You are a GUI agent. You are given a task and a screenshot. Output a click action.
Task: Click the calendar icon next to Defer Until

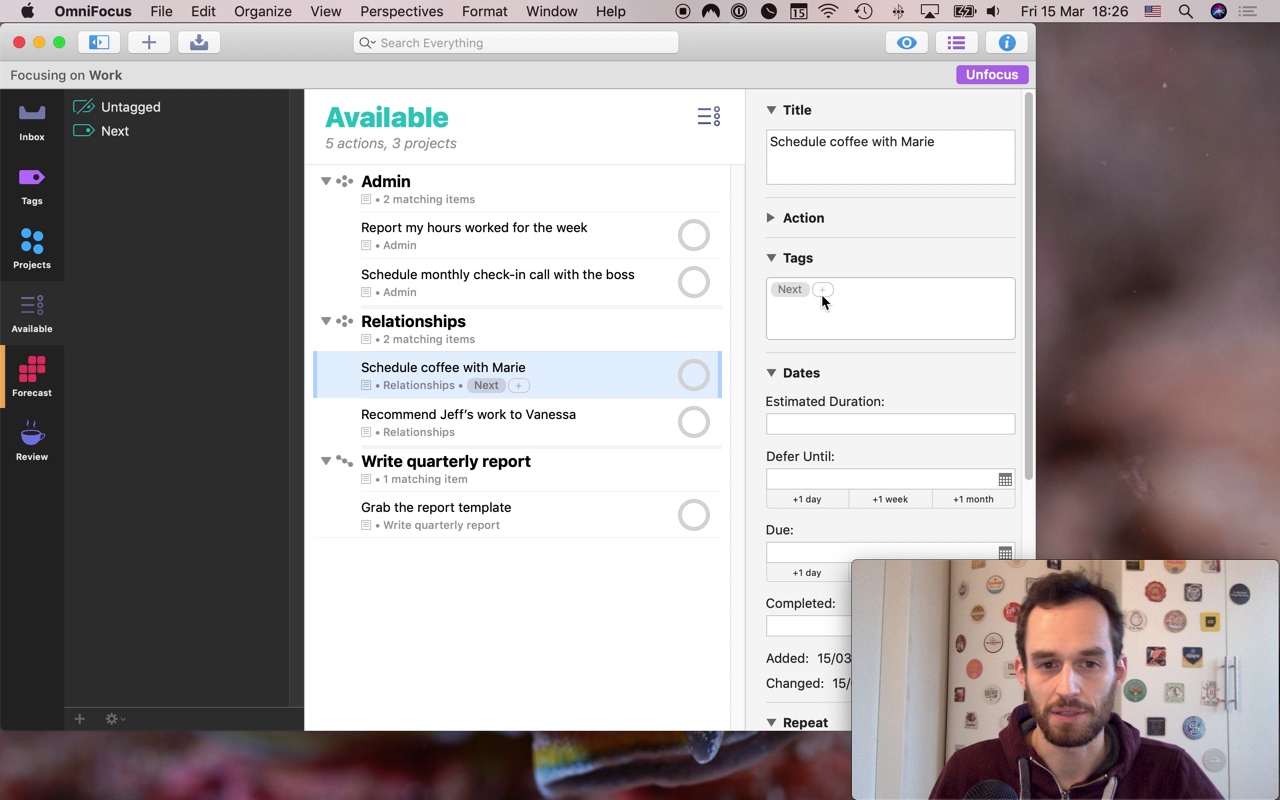pos(1004,479)
